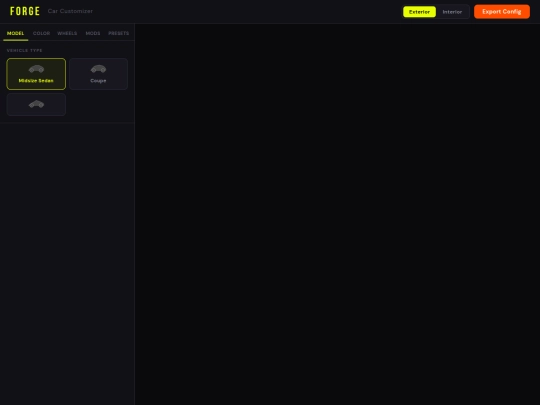Image resolution: width=540 pixels, height=405 pixels.
Task: Pick the third unlabeled vehicle card
Action: 36,104
